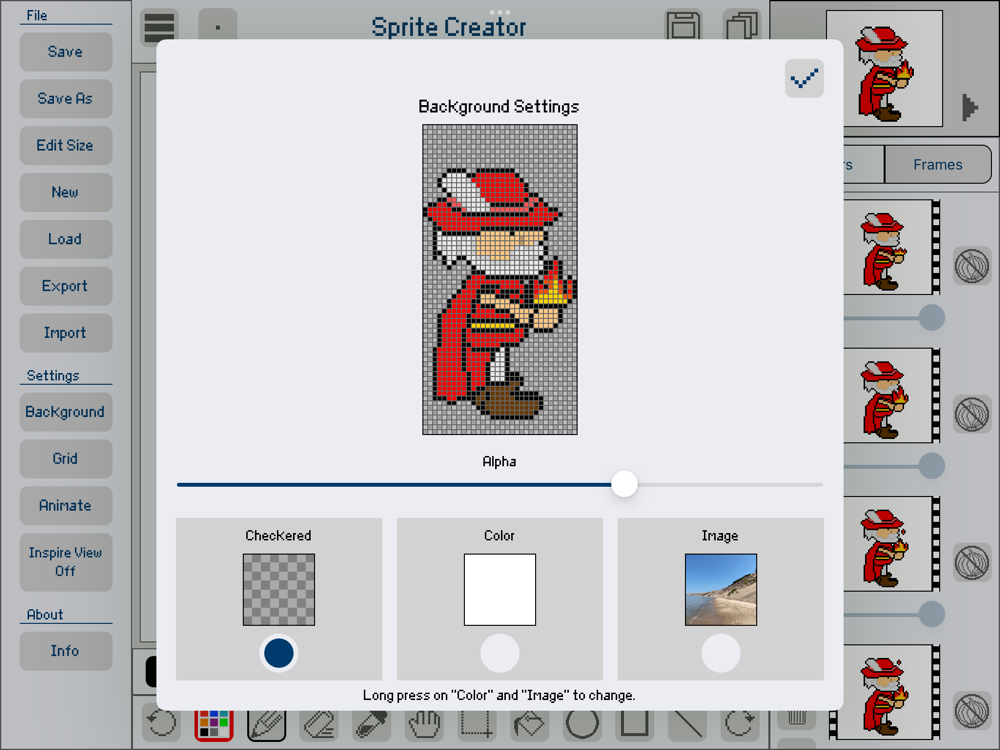Click the undo arrow tool
Viewport: 1000px width, 750px height.
pyautogui.click(x=161, y=725)
